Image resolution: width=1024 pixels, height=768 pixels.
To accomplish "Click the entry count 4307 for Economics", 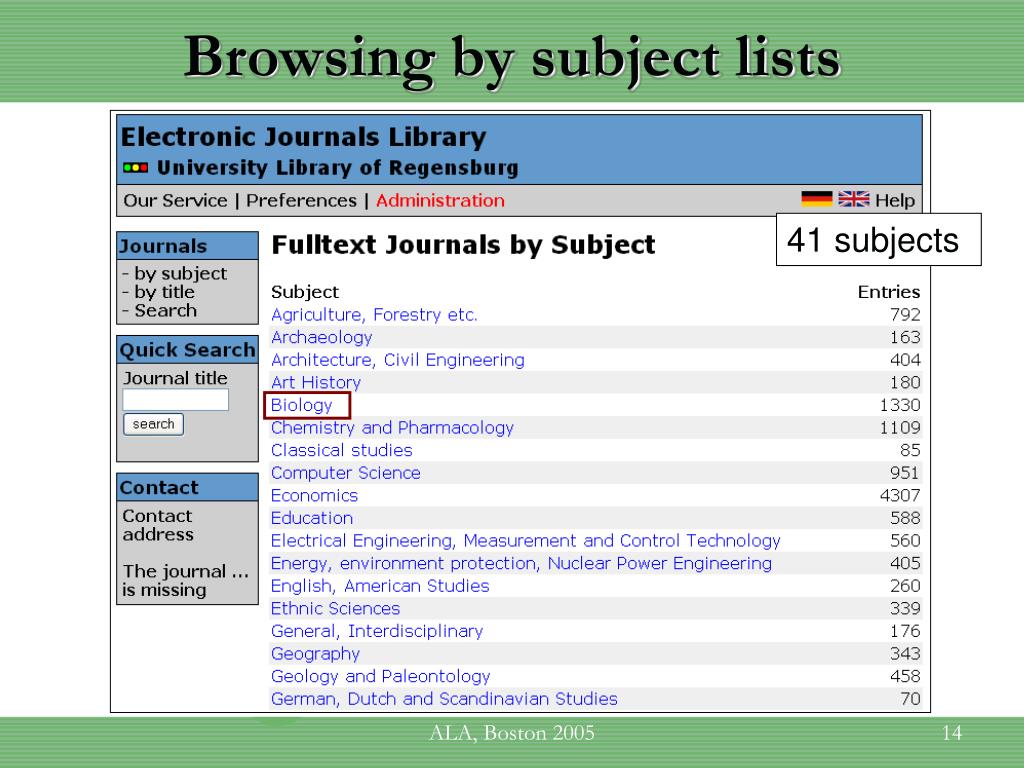I will click(900, 496).
